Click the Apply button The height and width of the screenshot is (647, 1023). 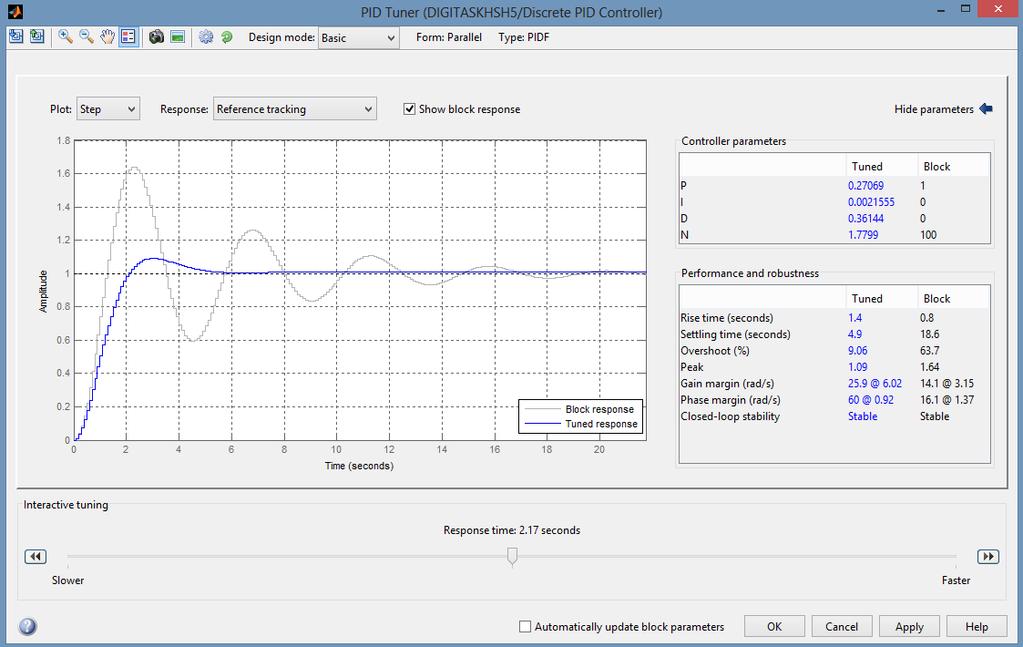(909, 626)
